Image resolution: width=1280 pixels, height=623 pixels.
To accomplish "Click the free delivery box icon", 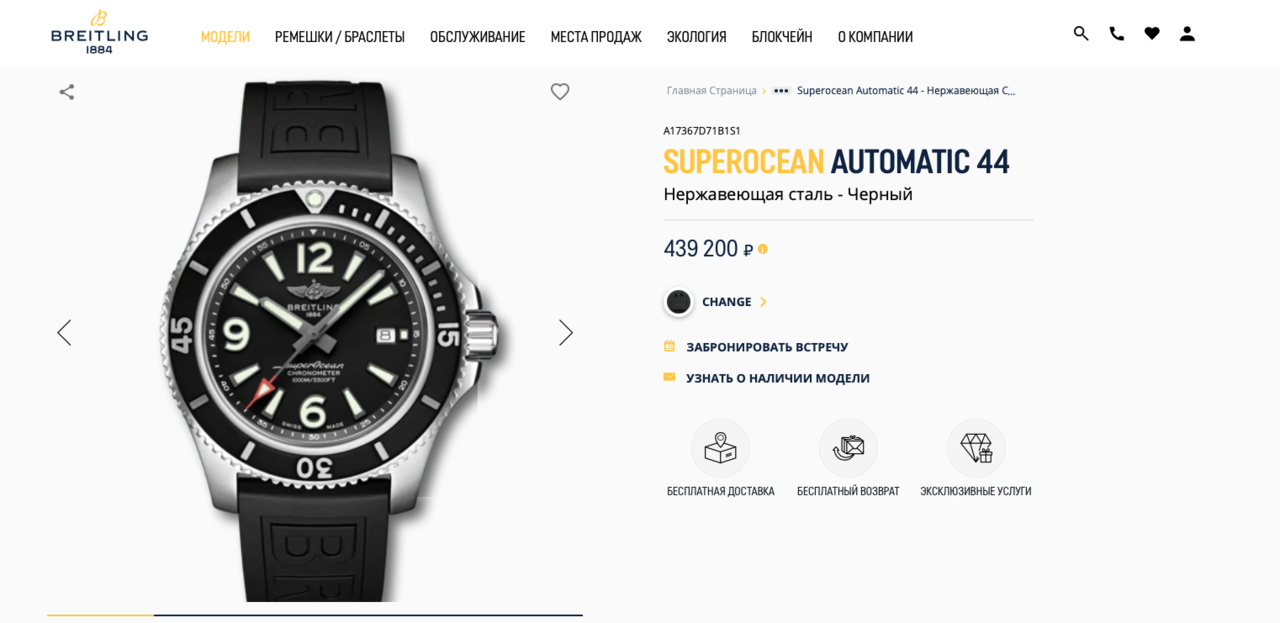I will tap(720, 448).
